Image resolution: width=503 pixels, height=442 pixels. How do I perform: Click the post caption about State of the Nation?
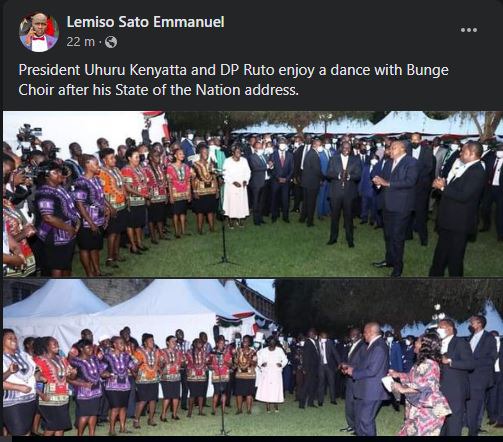point(233,80)
